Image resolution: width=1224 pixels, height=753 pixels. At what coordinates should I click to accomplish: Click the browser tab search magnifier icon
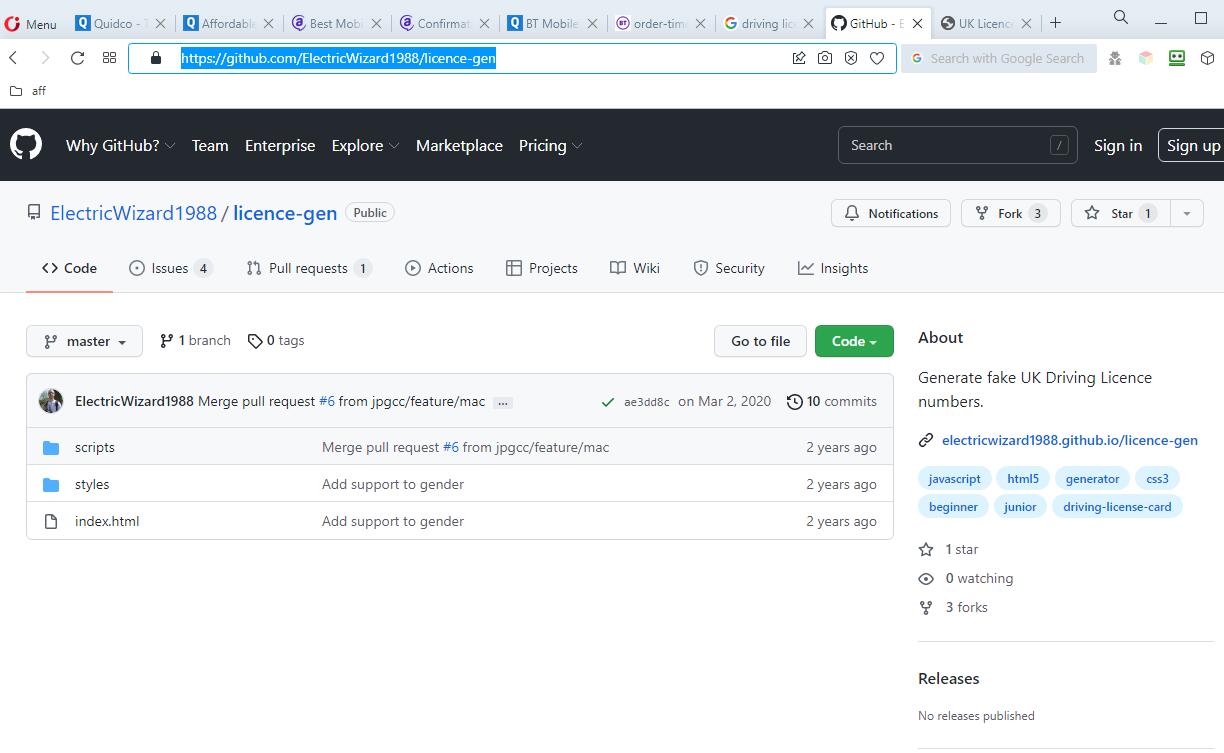(1121, 17)
